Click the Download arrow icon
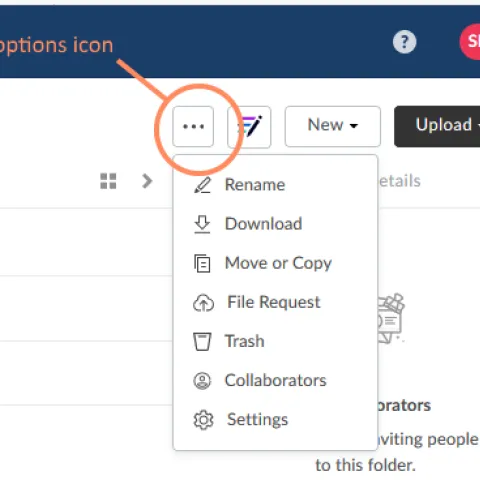This screenshot has height=480, width=480. (x=202, y=224)
